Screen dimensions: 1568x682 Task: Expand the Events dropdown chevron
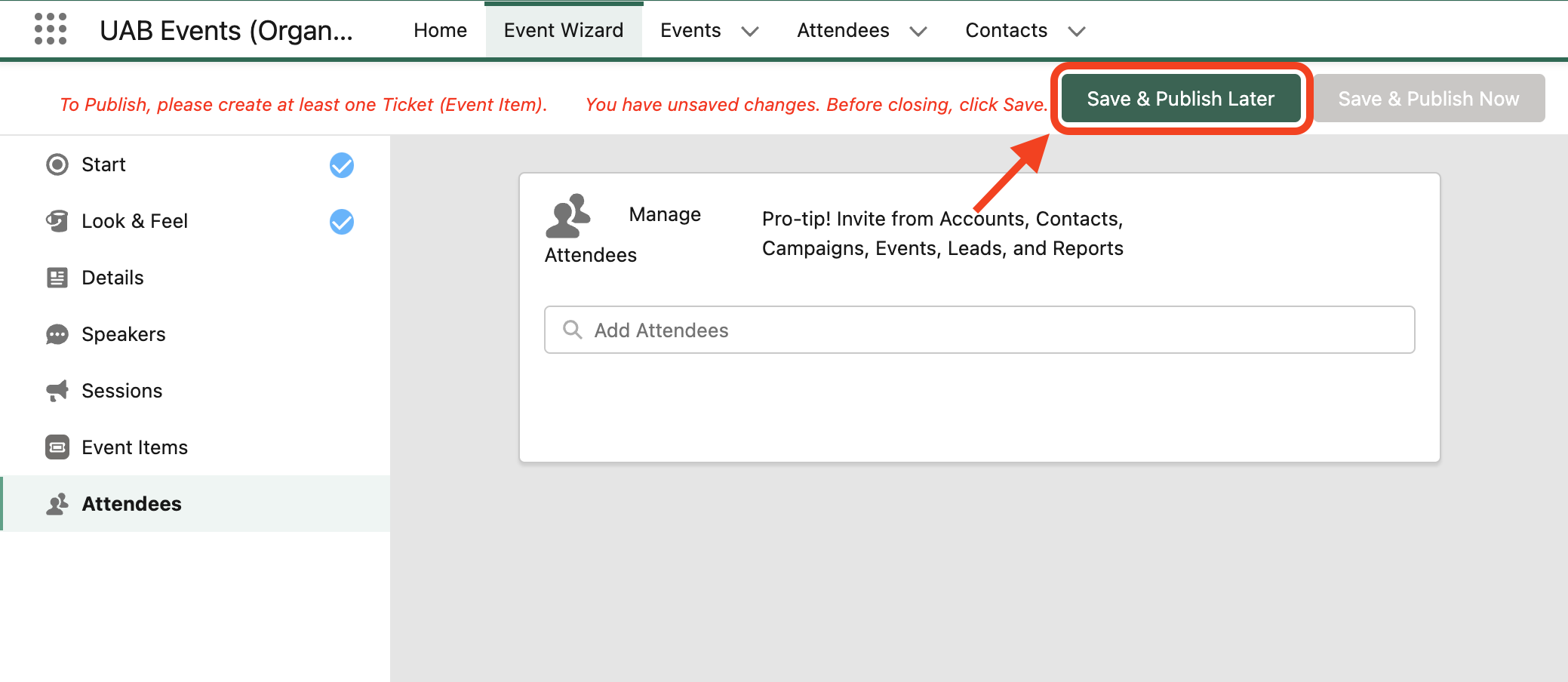coord(750,32)
